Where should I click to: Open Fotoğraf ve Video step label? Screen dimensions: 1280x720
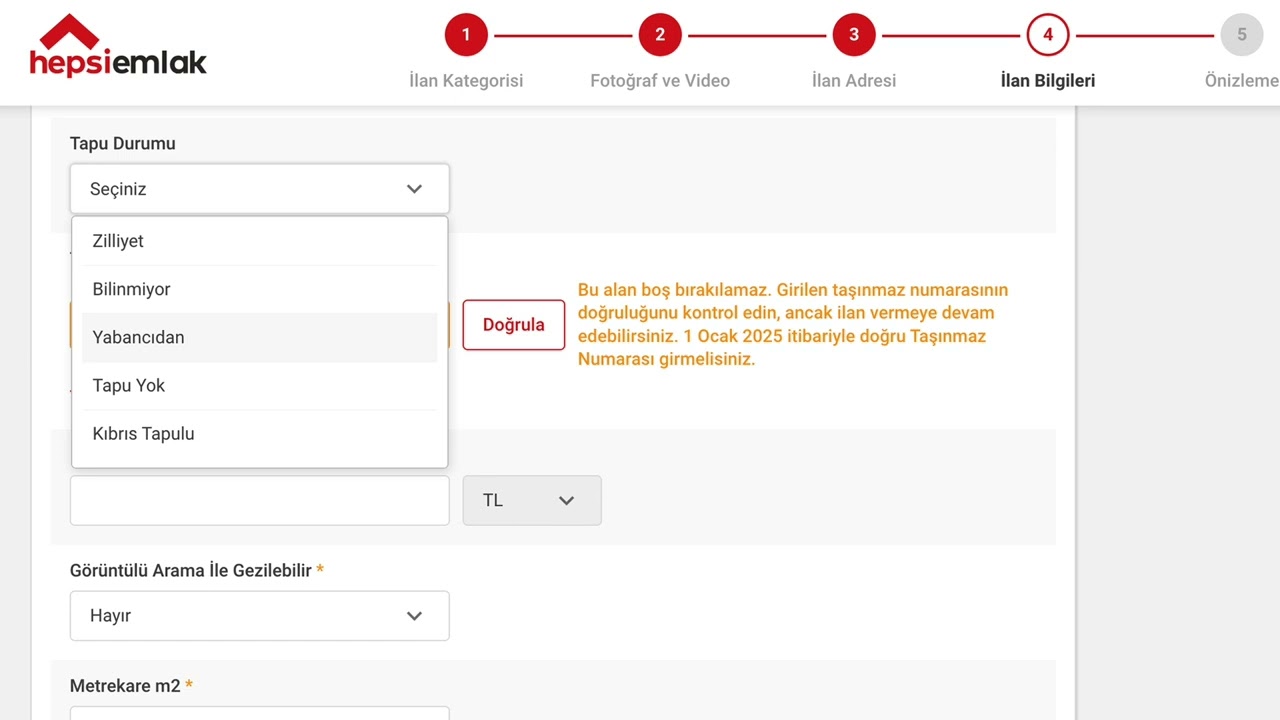pyautogui.click(x=660, y=81)
